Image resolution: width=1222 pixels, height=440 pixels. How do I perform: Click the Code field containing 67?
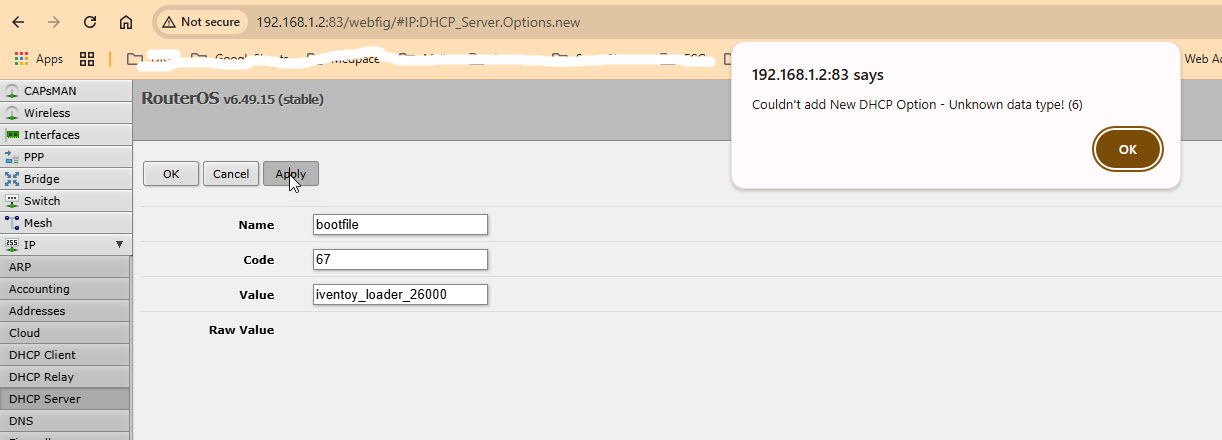pos(400,259)
